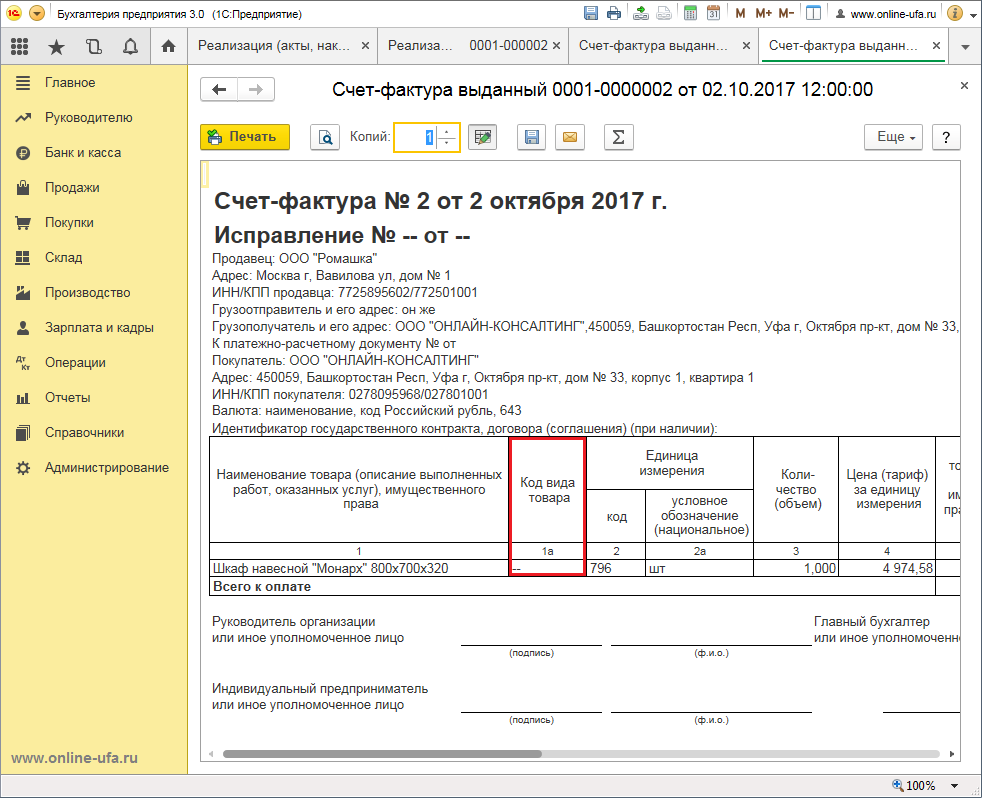Image resolution: width=982 pixels, height=798 pixels.
Task: Click the printer icon in title bar
Action: coord(614,13)
